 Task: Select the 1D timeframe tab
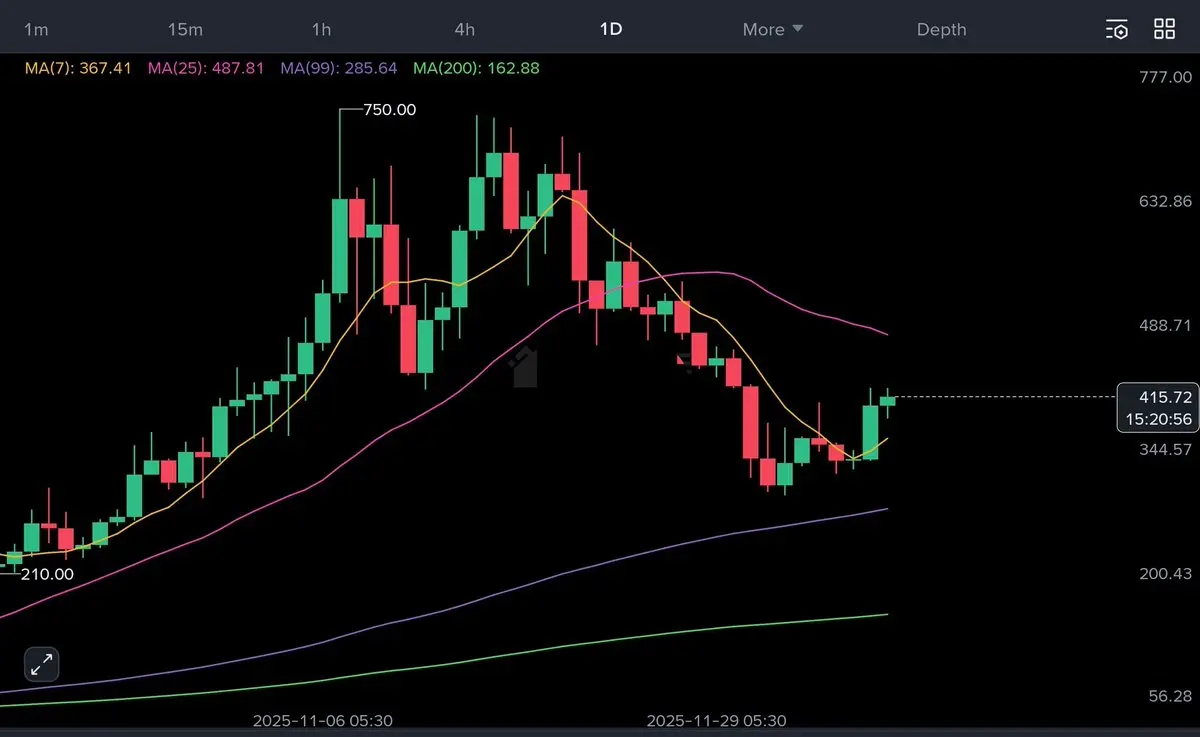point(610,29)
